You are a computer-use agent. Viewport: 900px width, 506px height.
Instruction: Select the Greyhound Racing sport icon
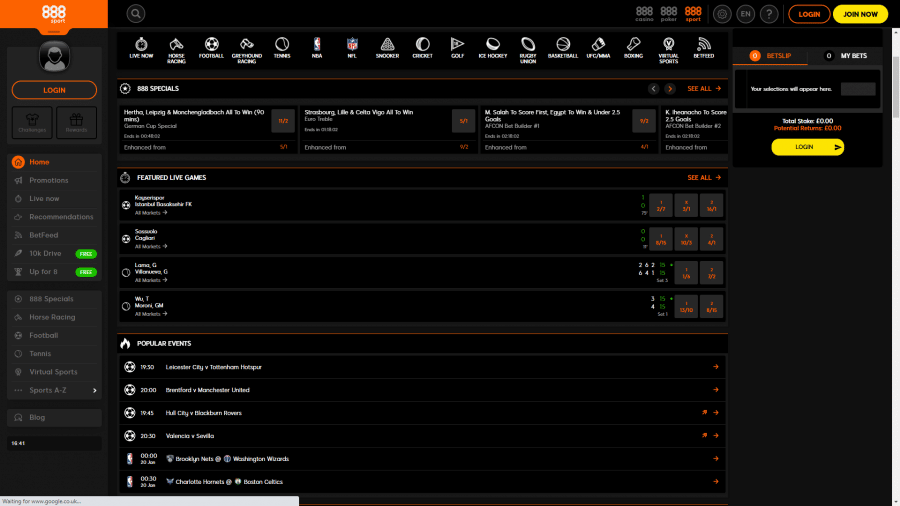[x=247, y=50]
